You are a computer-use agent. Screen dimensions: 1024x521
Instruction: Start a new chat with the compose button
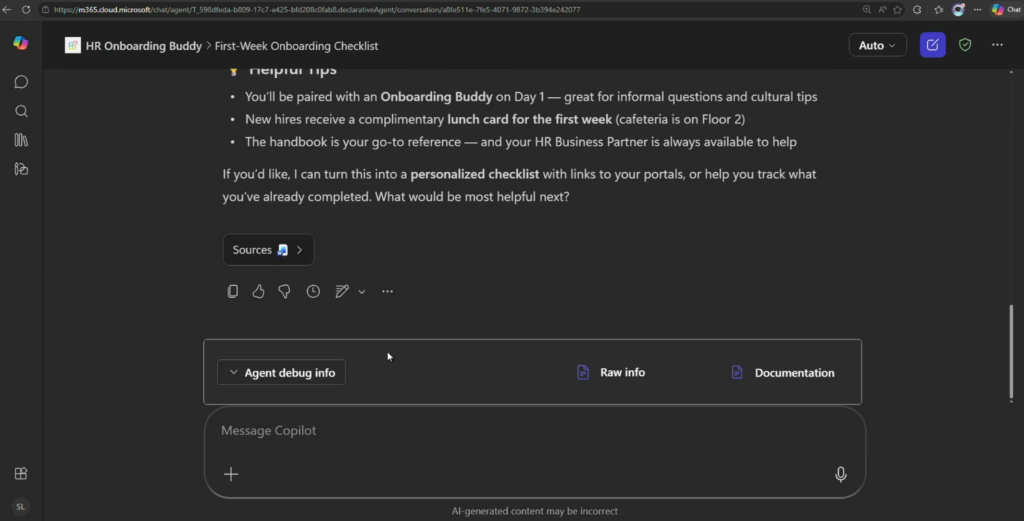(932, 45)
